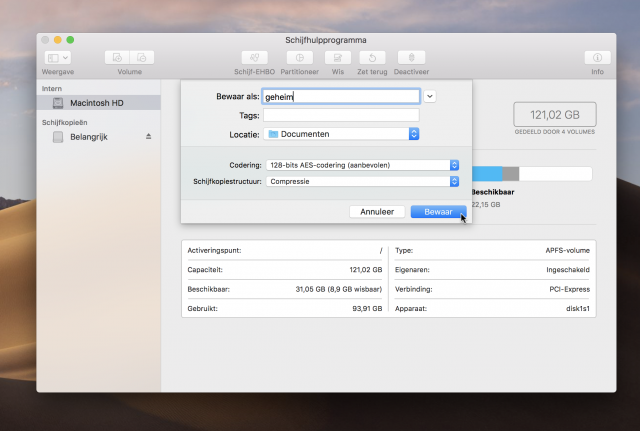Viewport: 640px width, 431px height.
Task: Run Schijf-EHBO from the toolbar
Action: pos(253,58)
